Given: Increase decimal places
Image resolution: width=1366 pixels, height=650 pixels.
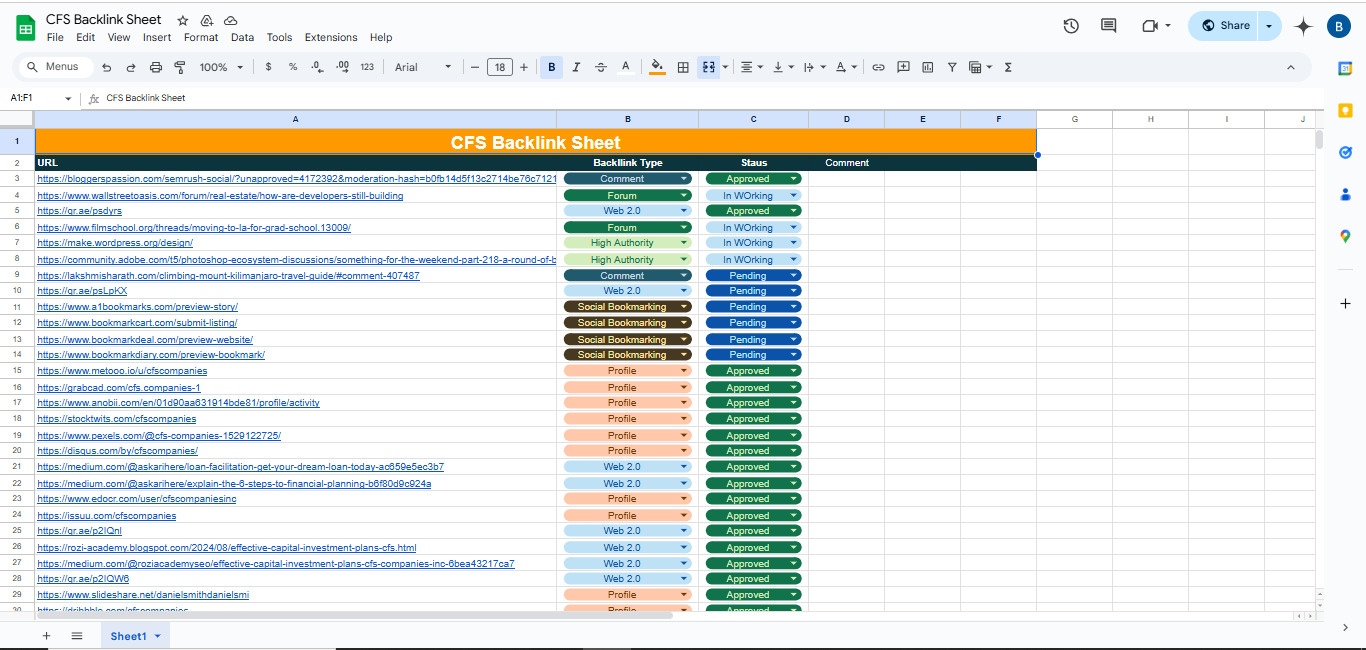Looking at the screenshot, I should (342, 67).
